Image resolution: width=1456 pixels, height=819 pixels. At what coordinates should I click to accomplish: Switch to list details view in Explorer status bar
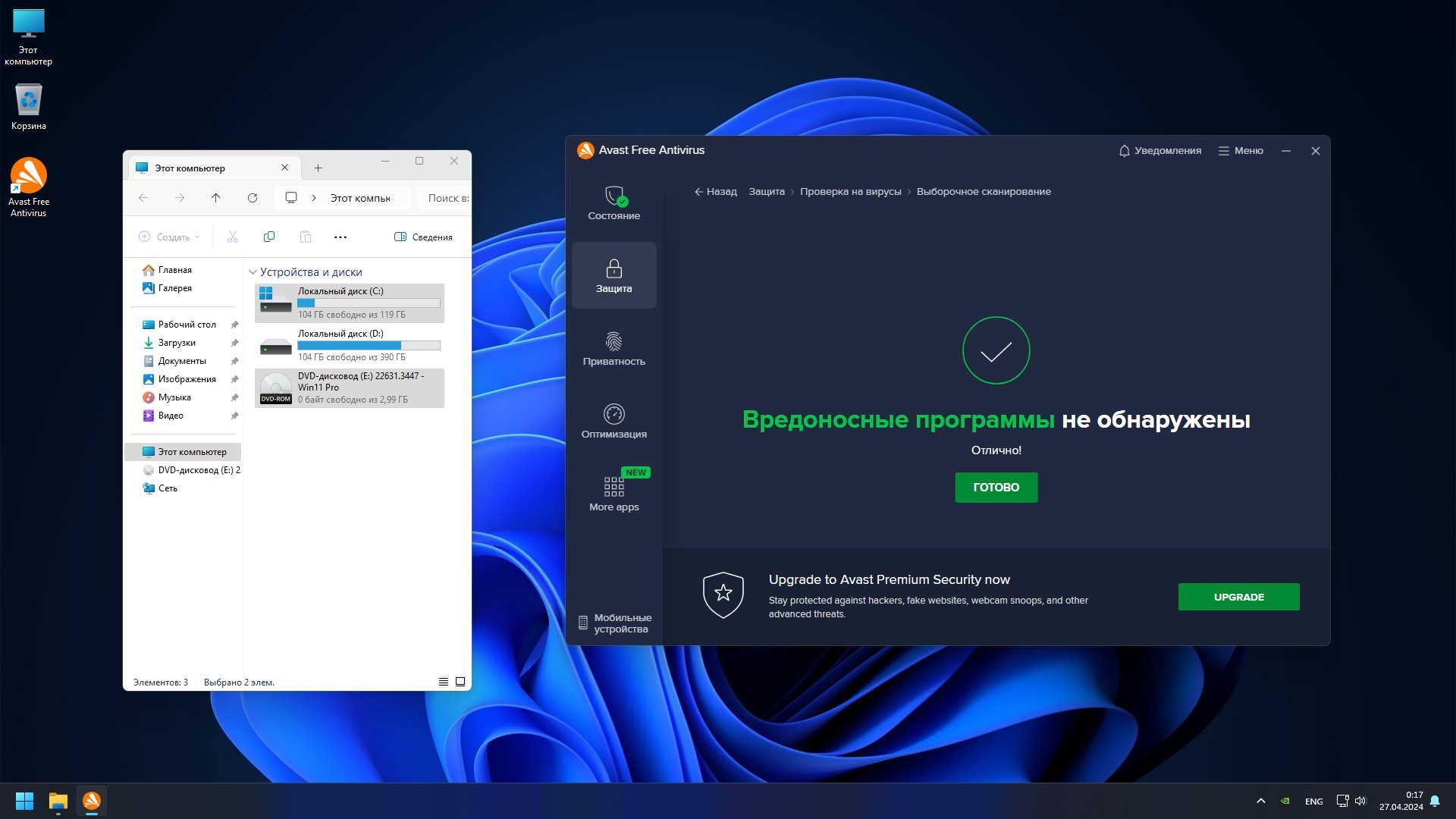pyautogui.click(x=444, y=682)
